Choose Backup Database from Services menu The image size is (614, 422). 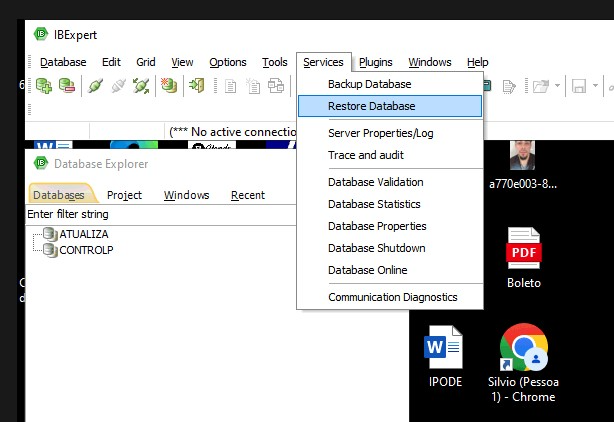pos(390,84)
